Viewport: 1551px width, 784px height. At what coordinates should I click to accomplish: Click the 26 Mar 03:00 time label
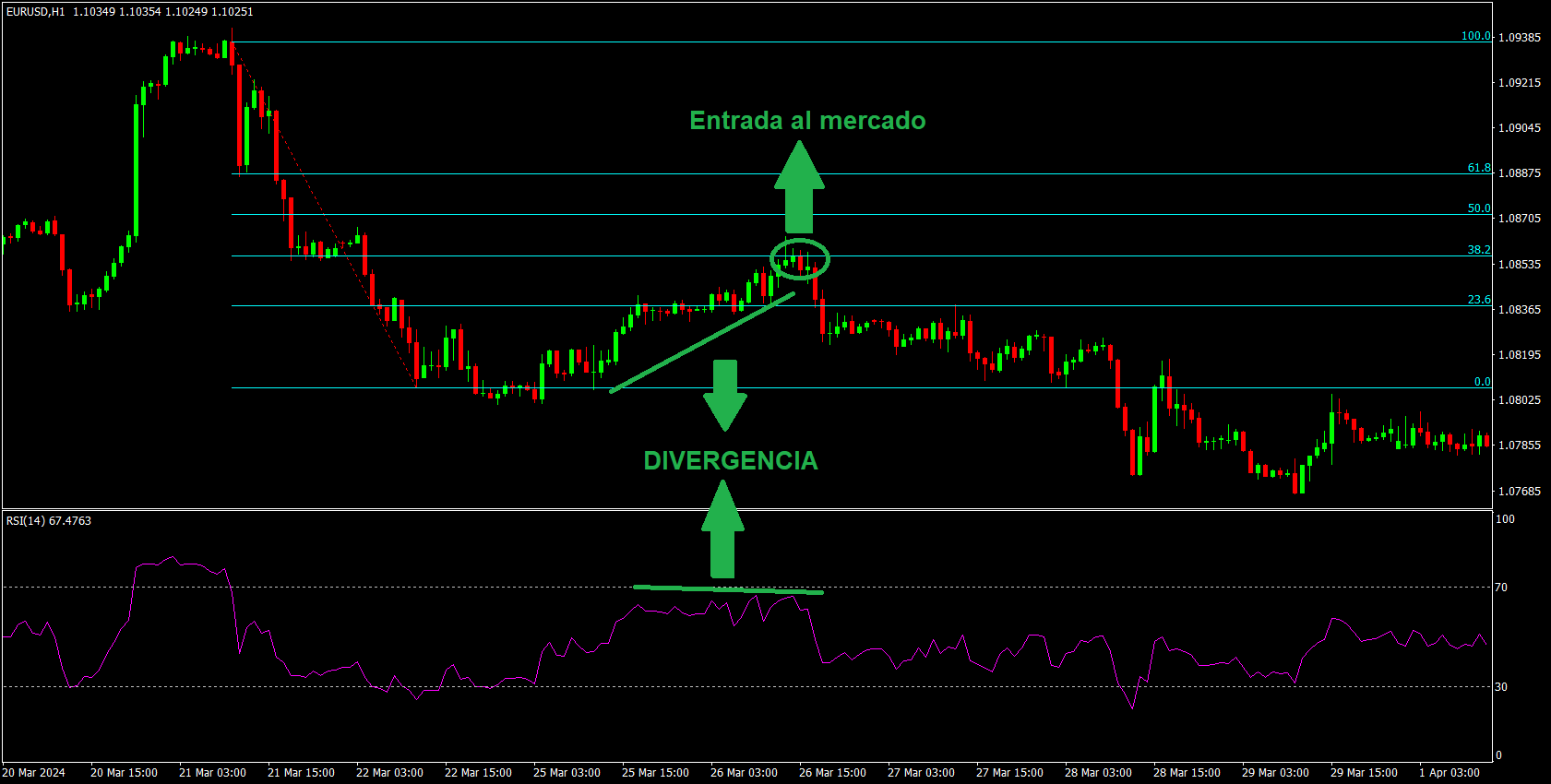(744, 773)
